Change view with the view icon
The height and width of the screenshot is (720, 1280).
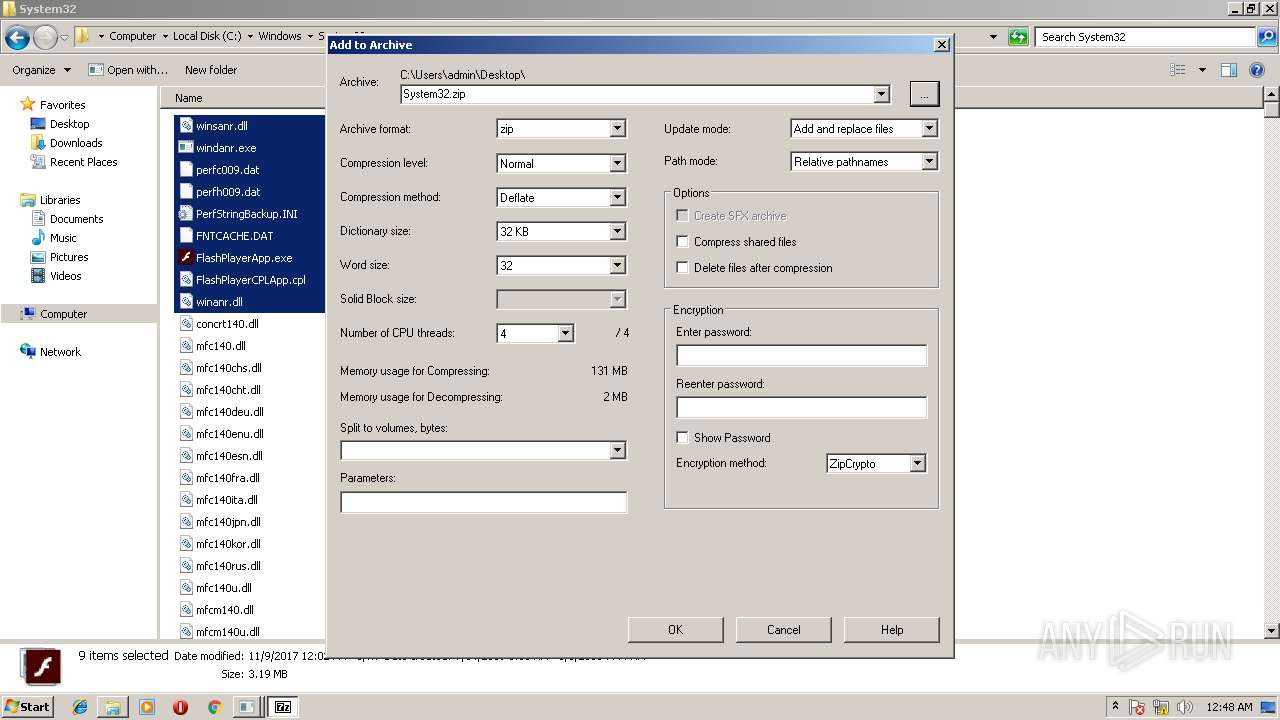1178,70
